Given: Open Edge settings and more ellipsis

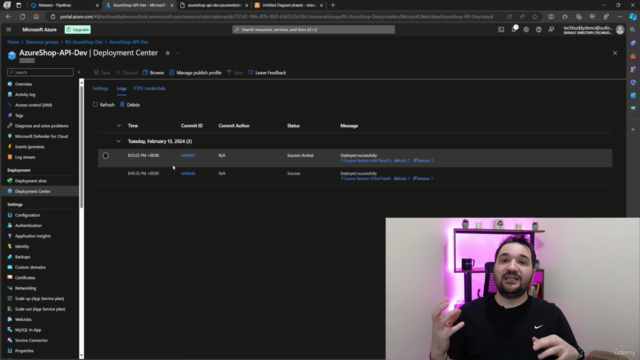Looking at the screenshot, I should click(x=620, y=17).
